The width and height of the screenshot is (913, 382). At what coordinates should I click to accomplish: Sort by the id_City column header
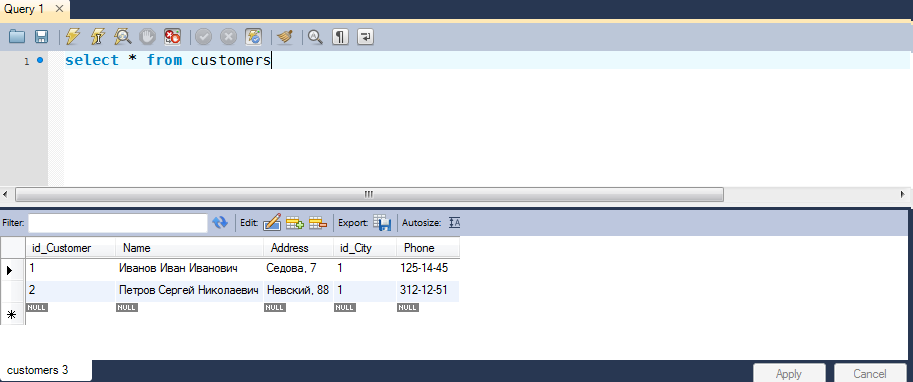click(x=365, y=248)
